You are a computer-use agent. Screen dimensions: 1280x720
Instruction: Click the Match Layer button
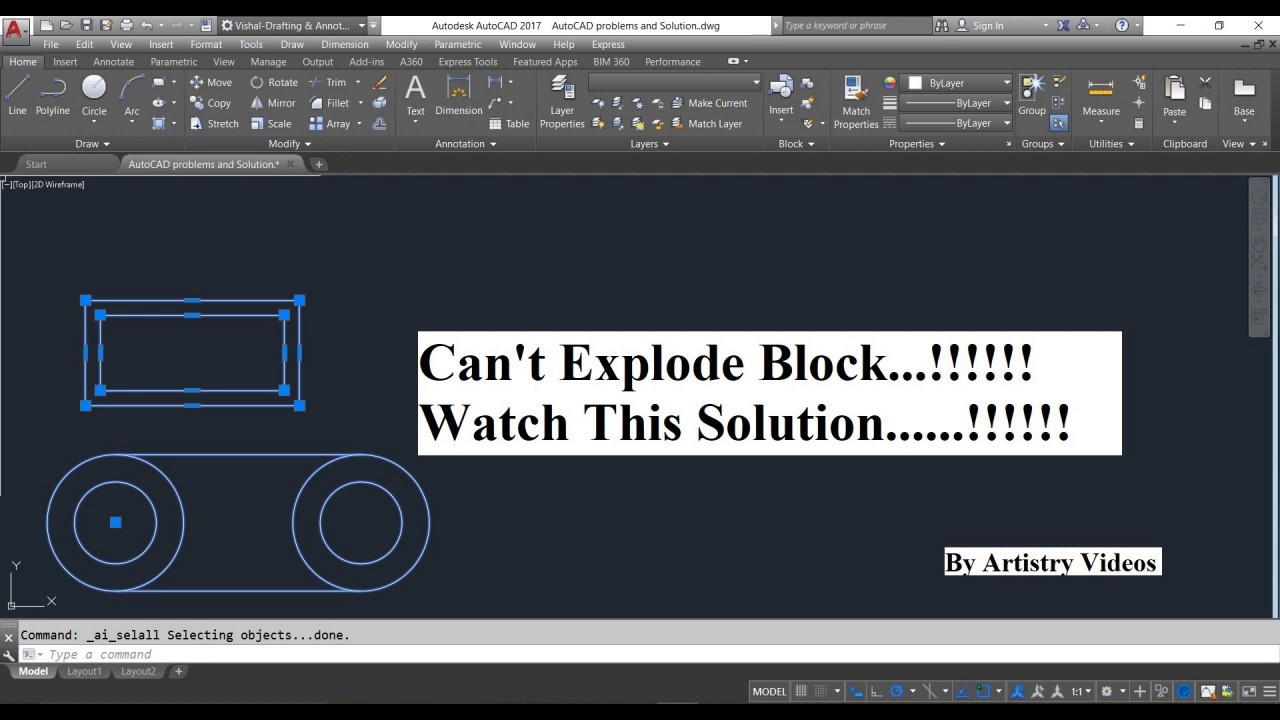tap(706, 124)
